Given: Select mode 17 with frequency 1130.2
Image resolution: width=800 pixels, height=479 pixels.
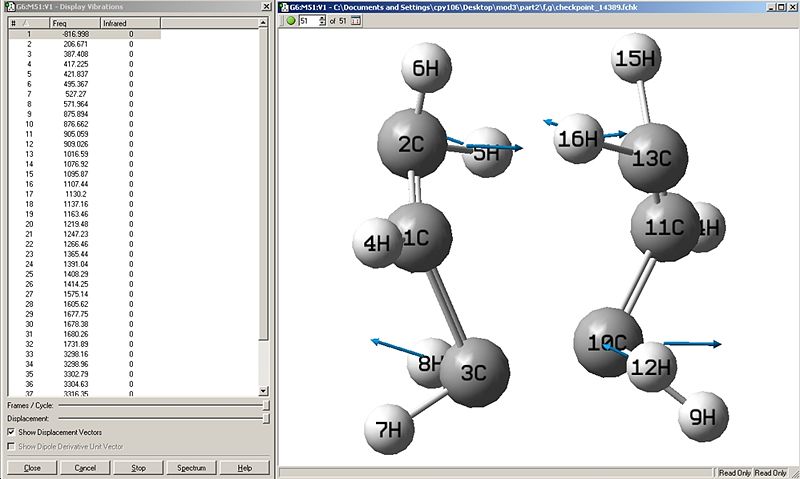Looking at the screenshot, I should tap(85, 194).
